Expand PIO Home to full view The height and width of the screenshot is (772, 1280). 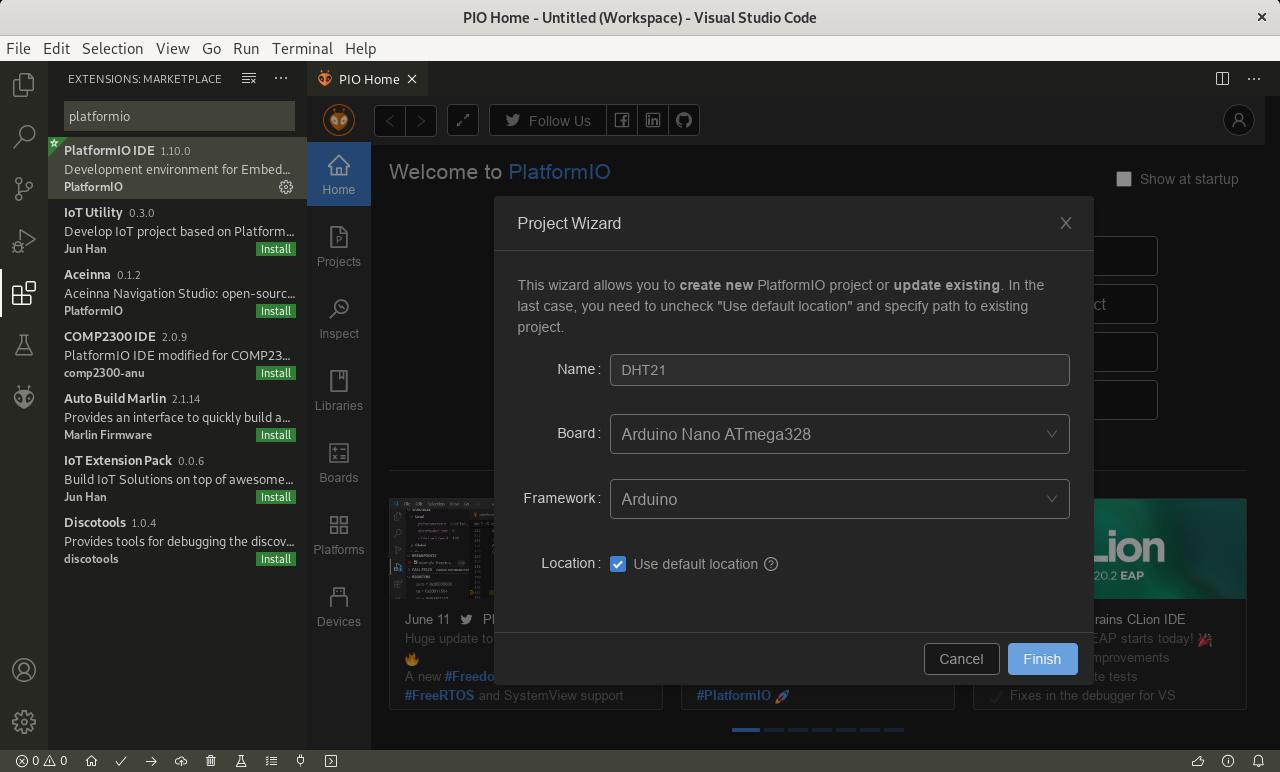point(463,121)
